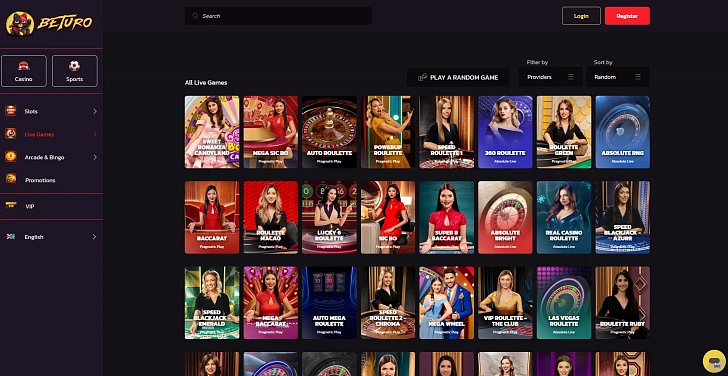Screen dimensions: 728x376
Task: Open Speed Roulette 1 game
Action: 447,132
